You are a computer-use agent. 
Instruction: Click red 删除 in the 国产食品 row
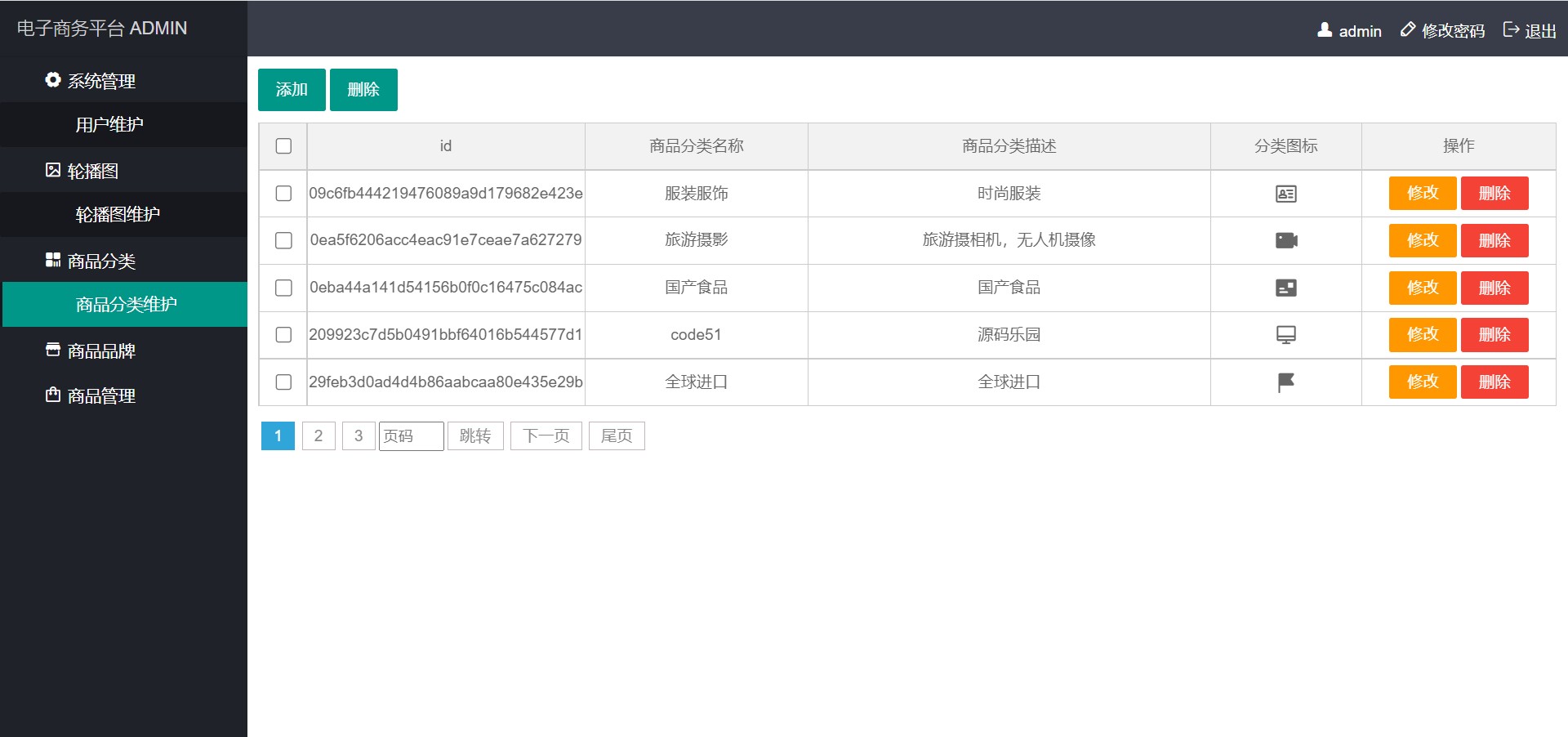1494,288
